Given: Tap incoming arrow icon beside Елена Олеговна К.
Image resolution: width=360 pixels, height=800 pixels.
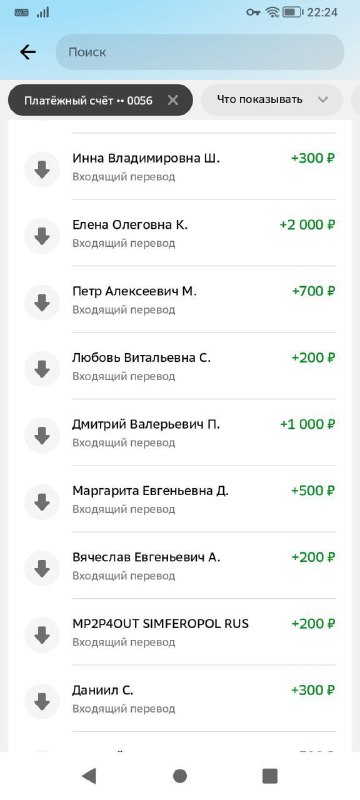Looking at the screenshot, I should pyautogui.click(x=42, y=236).
